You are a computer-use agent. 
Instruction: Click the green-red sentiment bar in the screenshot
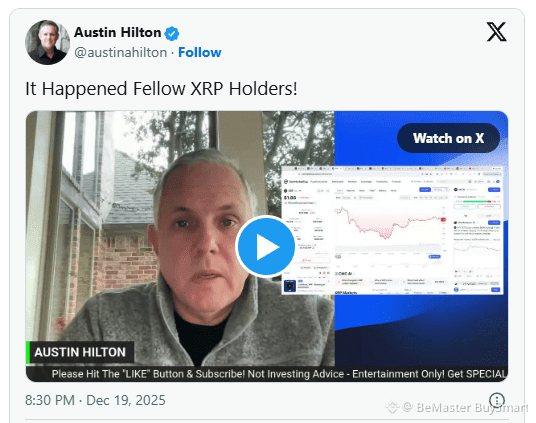[x=477, y=201]
